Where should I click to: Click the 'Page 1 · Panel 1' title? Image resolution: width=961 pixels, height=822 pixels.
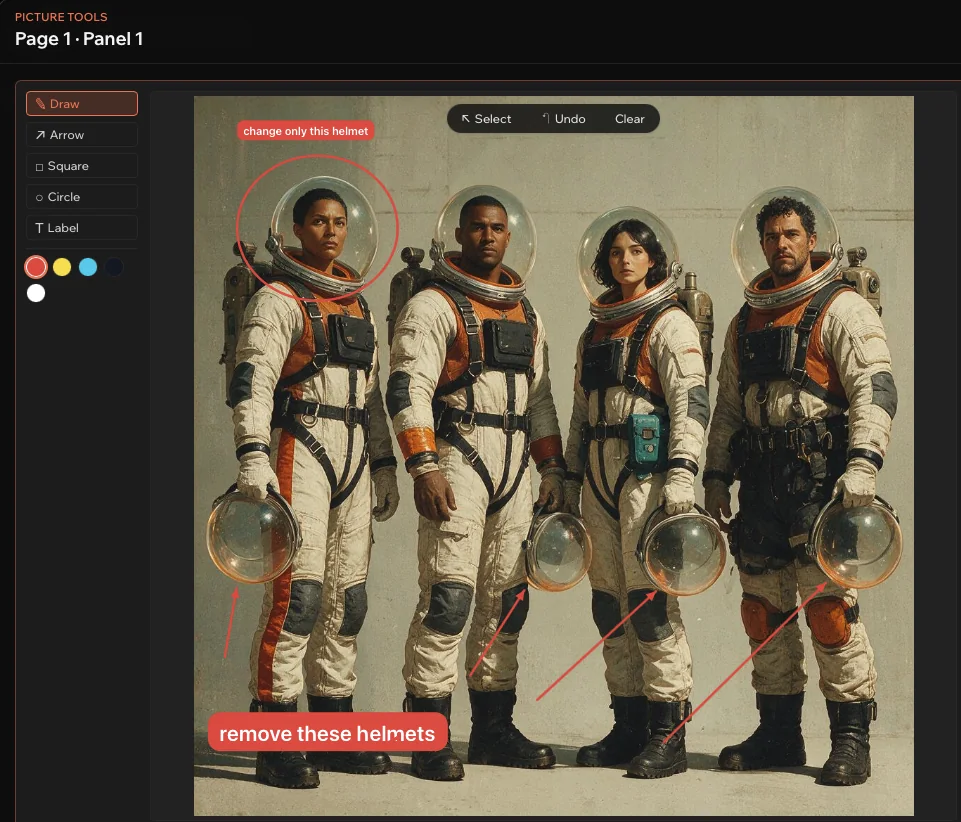[79, 39]
